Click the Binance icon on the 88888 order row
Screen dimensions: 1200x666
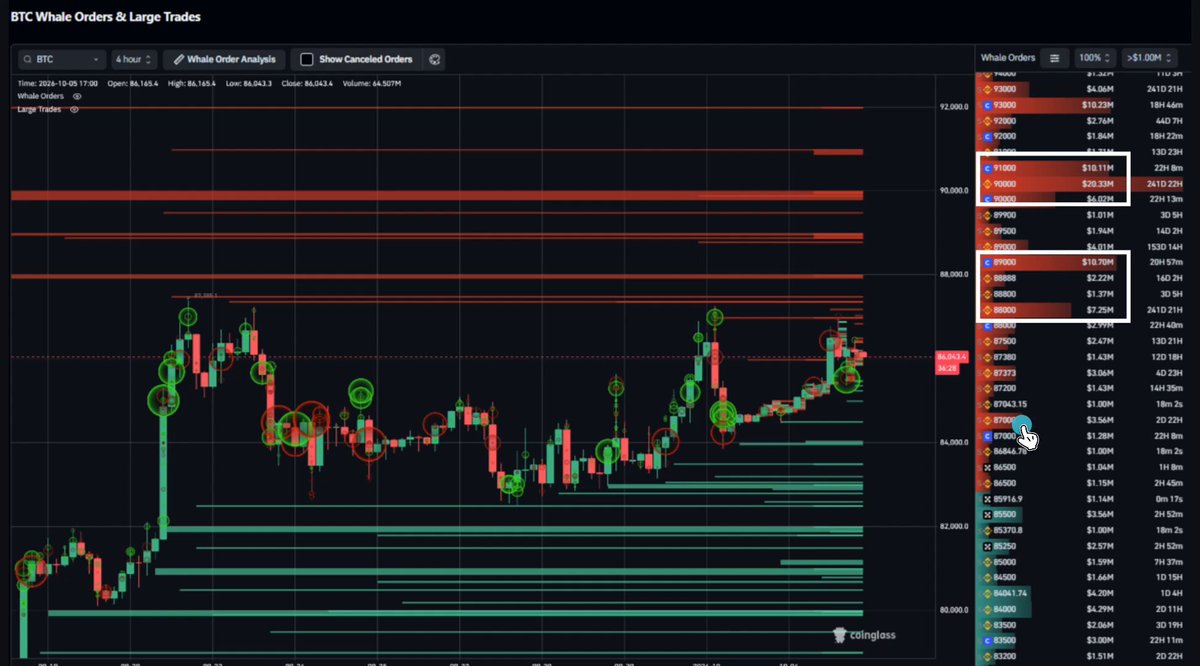click(987, 278)
